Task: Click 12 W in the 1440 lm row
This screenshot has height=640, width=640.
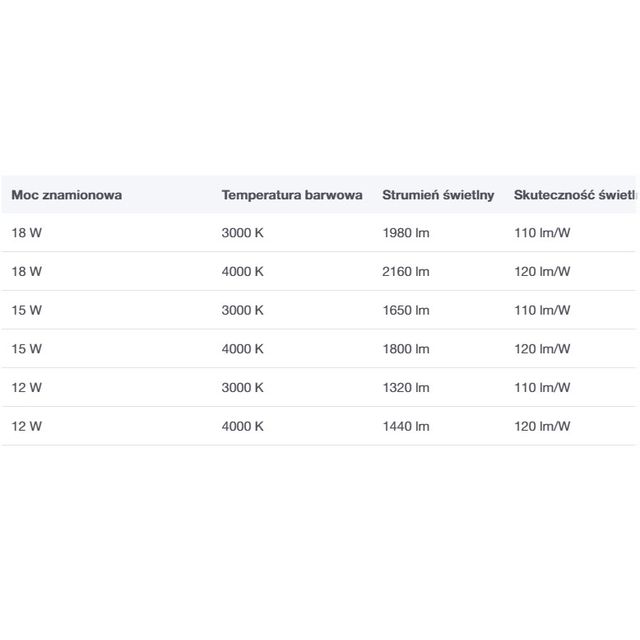Action: [27, 426]
